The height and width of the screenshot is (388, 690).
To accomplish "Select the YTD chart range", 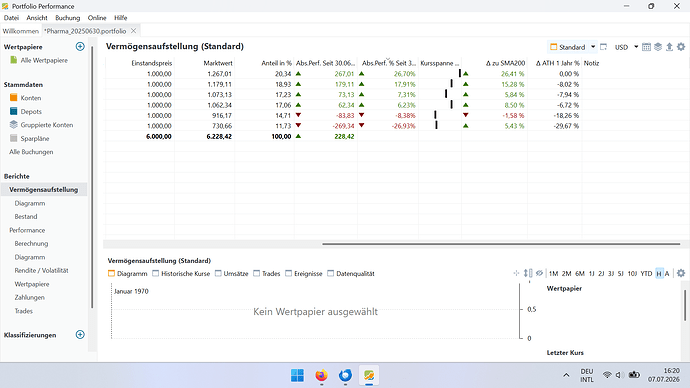I will click(x=646, y=274).
